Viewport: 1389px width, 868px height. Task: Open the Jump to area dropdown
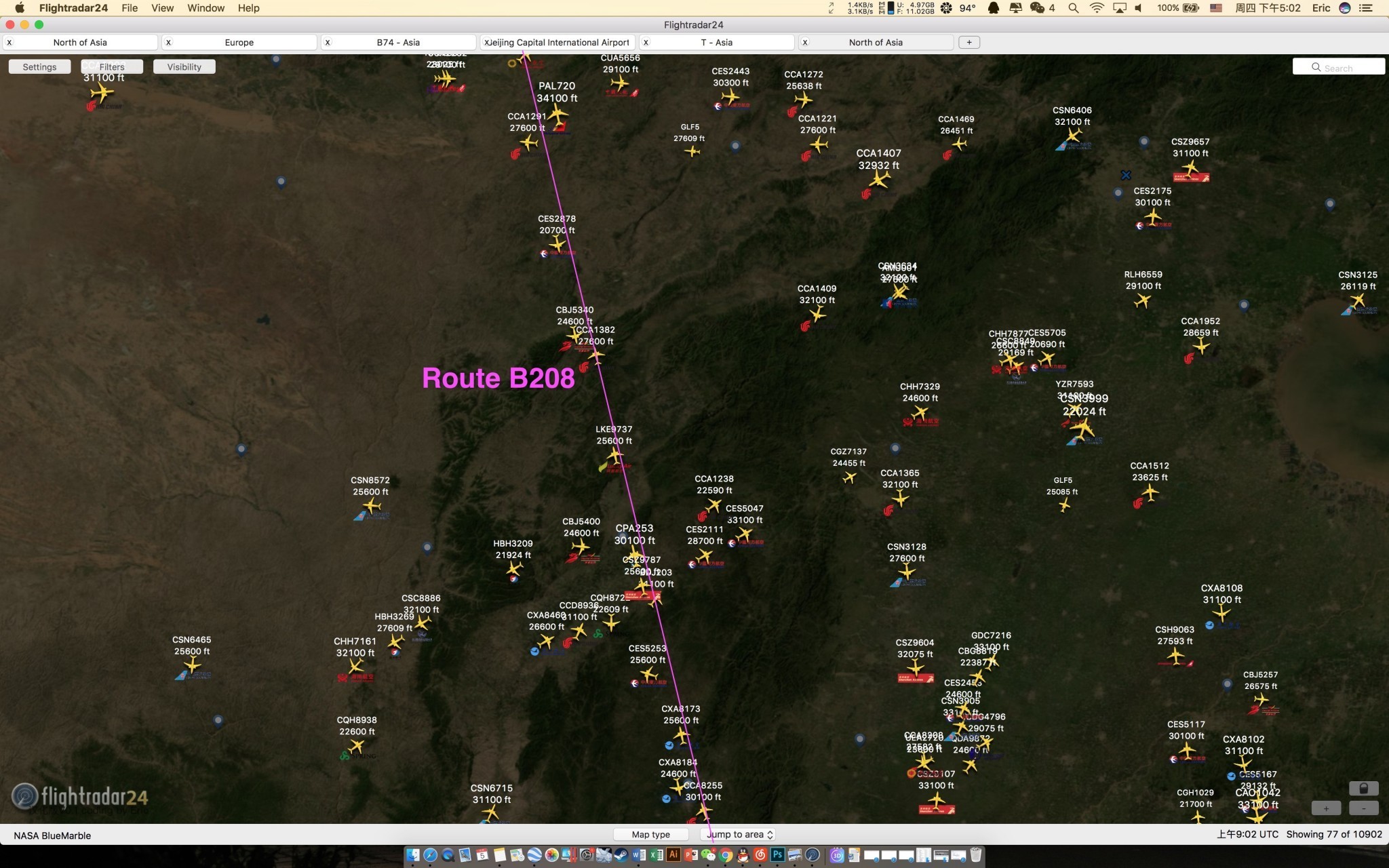[x=738, y=834]
